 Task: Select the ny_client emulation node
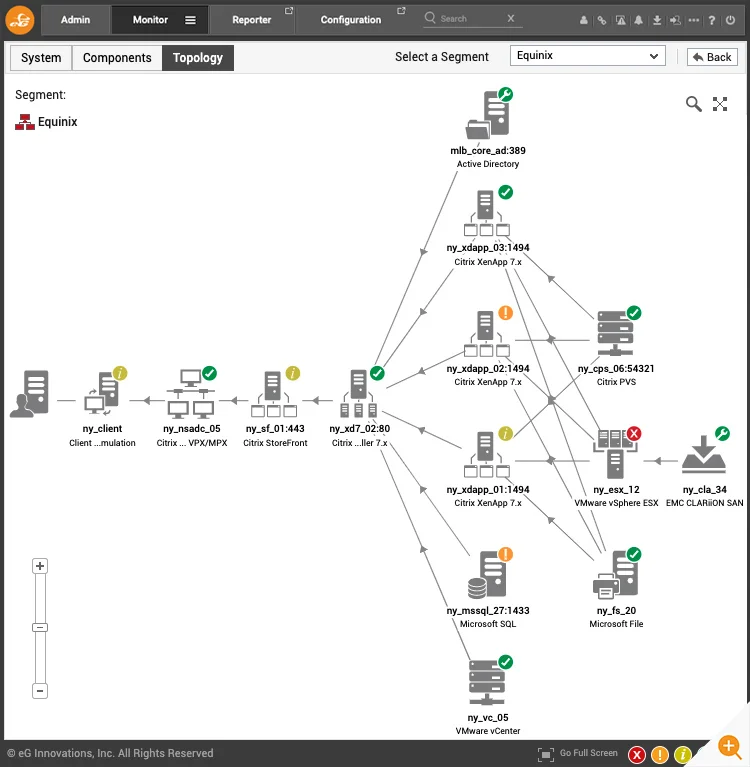(102, 394)
